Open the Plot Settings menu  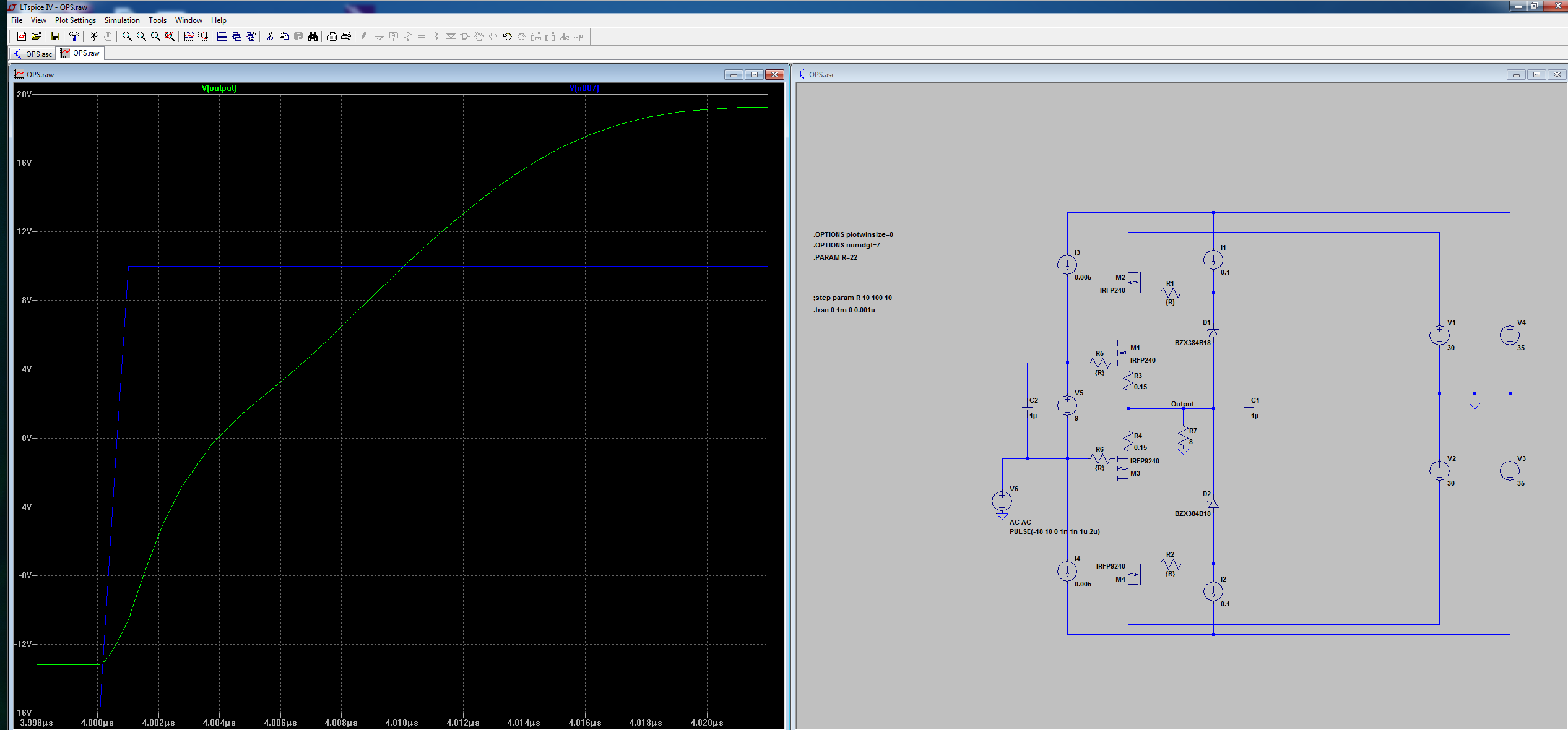pos(76,20)
